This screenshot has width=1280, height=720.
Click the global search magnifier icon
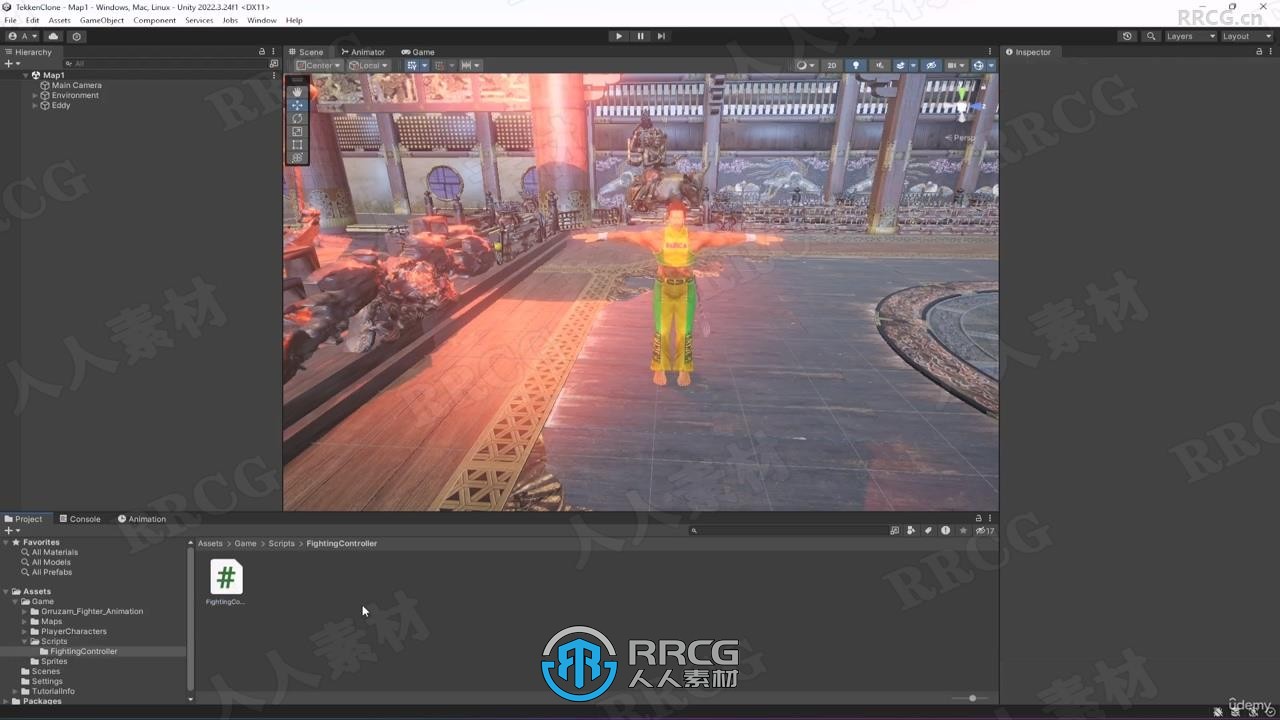(x=1151, y=36)
